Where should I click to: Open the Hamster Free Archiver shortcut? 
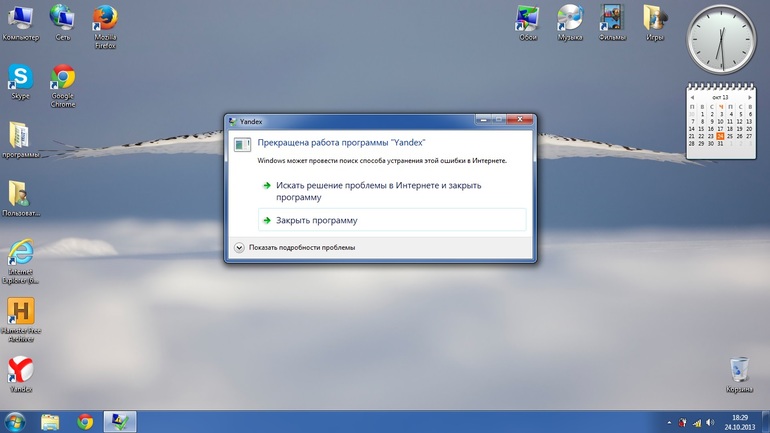coord(20,312)
